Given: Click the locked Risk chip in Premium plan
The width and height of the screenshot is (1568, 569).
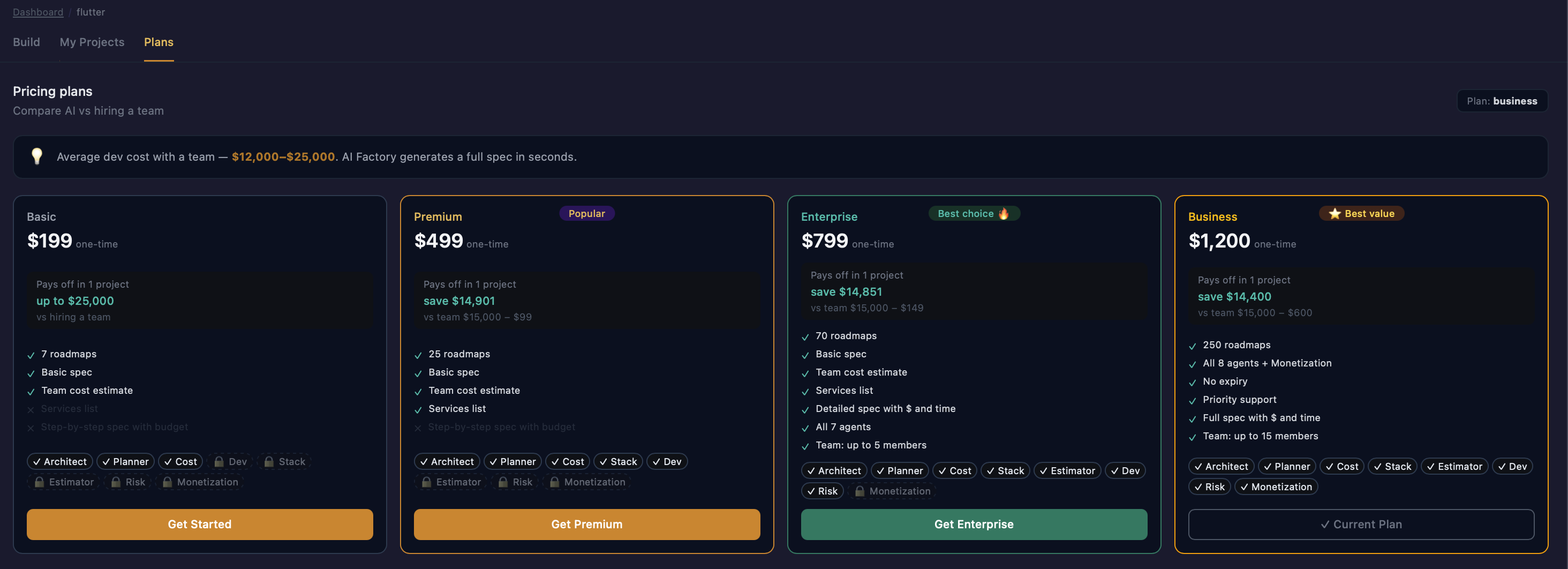Looking at the screenshot, I should point(515,482).
